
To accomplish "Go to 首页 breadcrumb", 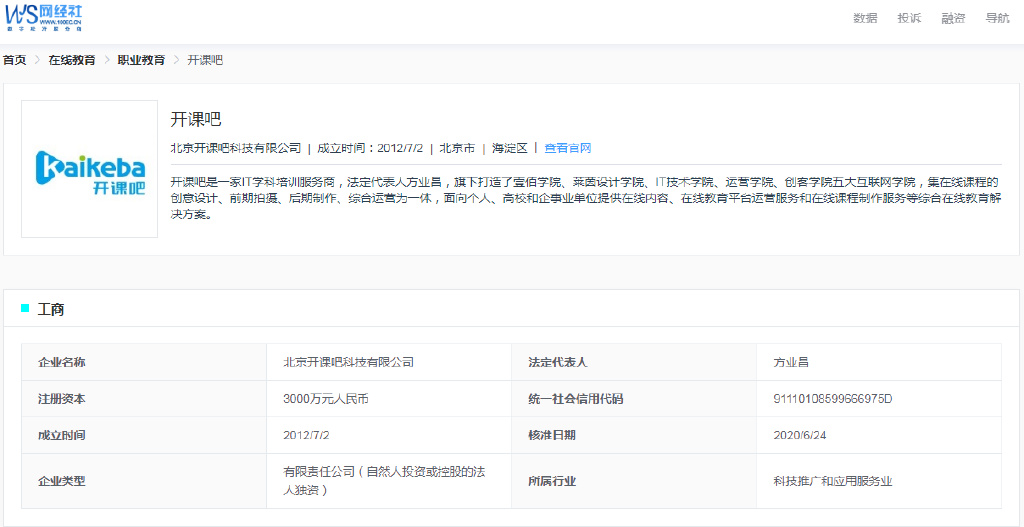I will pos(14,60).
